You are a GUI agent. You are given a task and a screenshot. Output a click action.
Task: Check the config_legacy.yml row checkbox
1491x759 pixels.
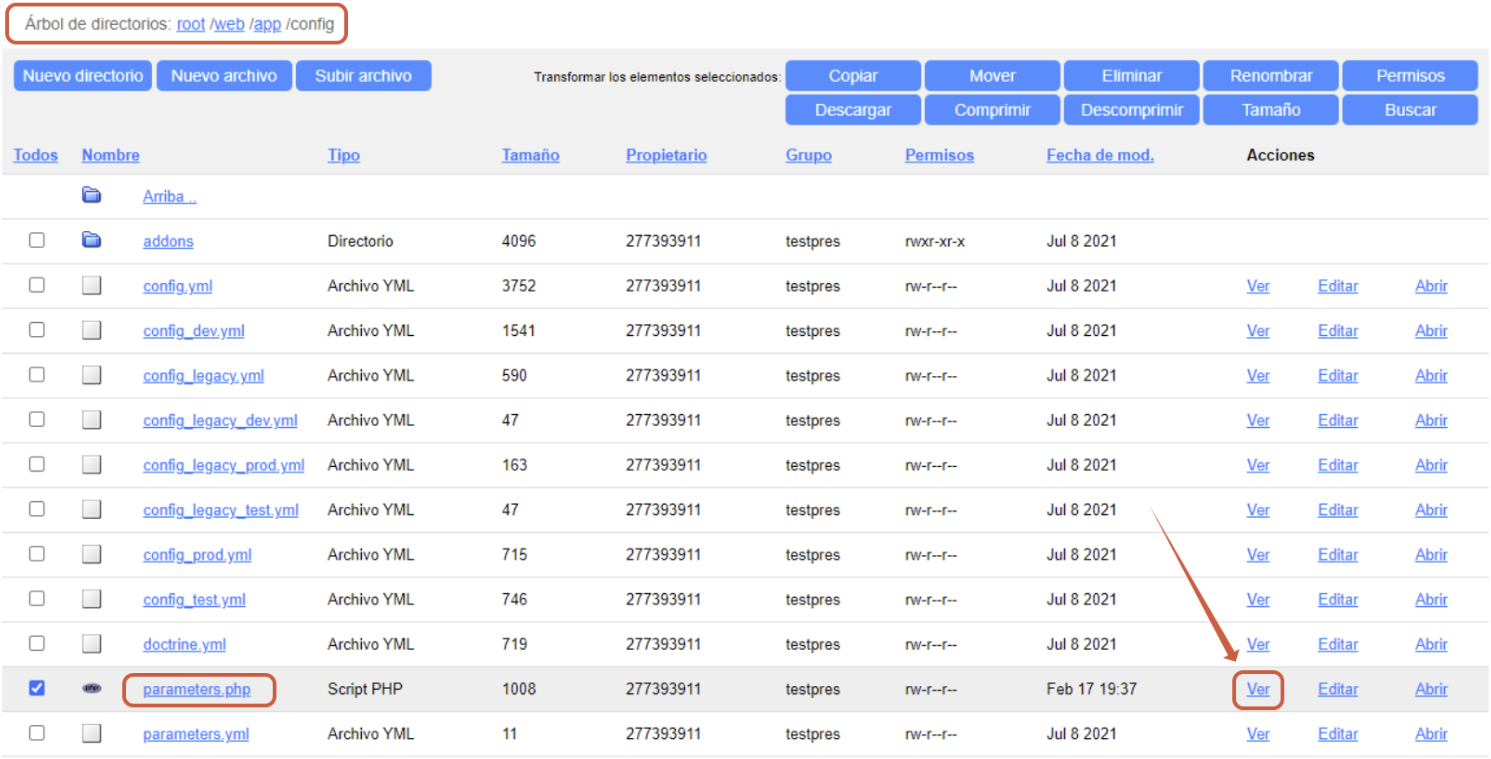pyautogui.click(x=37, y=375)
